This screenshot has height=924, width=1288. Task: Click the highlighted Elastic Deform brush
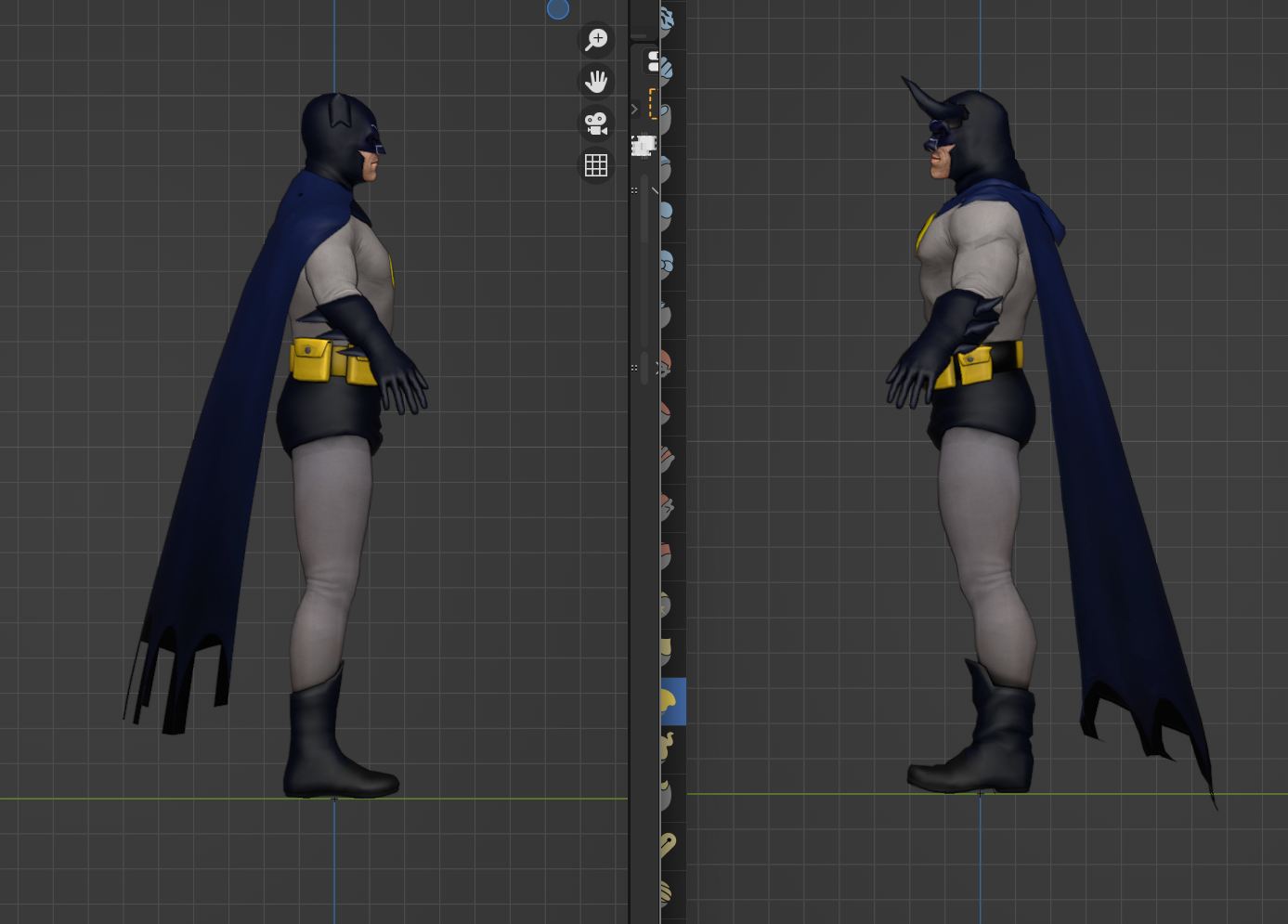673,701
